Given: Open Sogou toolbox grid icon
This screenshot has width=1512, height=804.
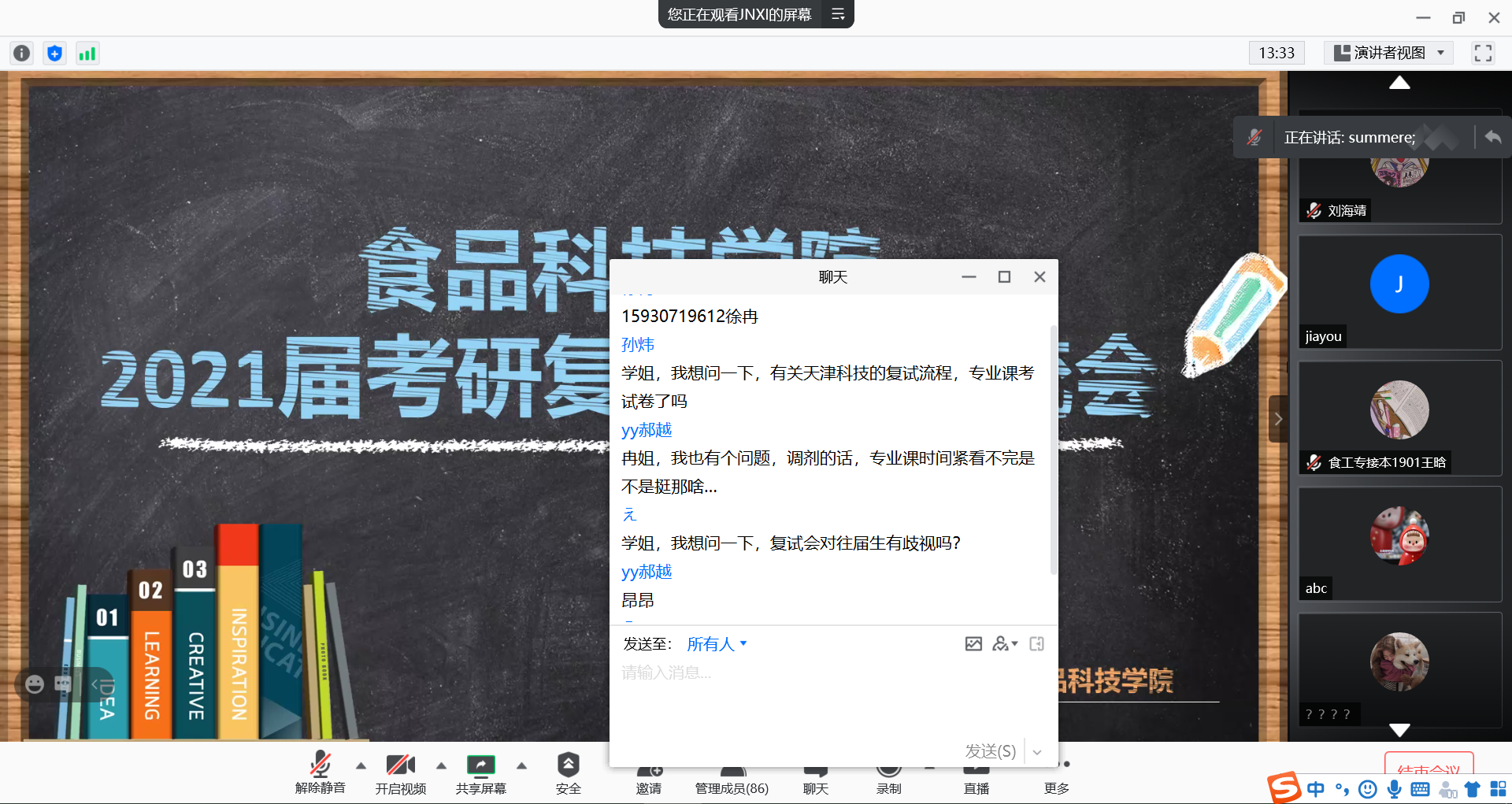Looking at the screenshot, I should click(1498, 789).
